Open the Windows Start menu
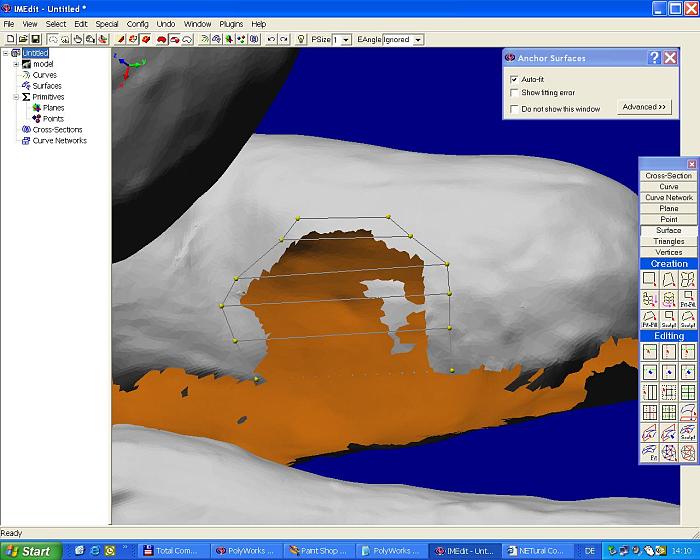 [30, 550]
